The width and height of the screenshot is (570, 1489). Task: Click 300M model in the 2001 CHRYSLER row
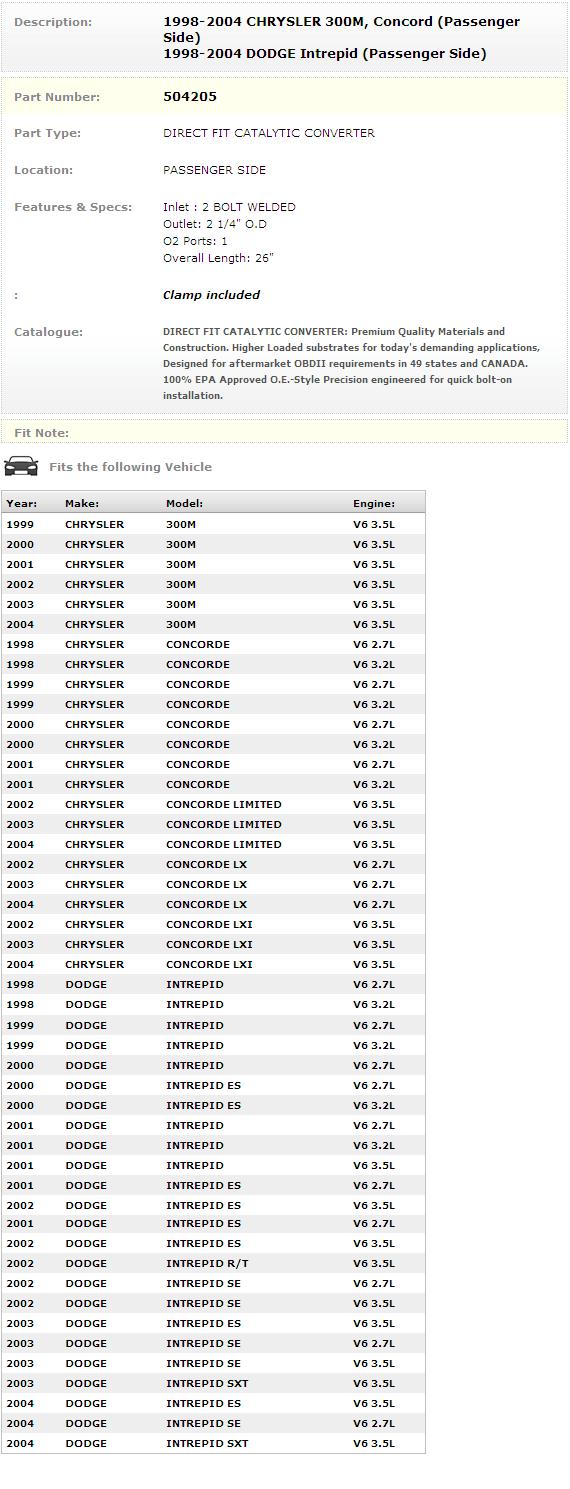click(181, 564)
